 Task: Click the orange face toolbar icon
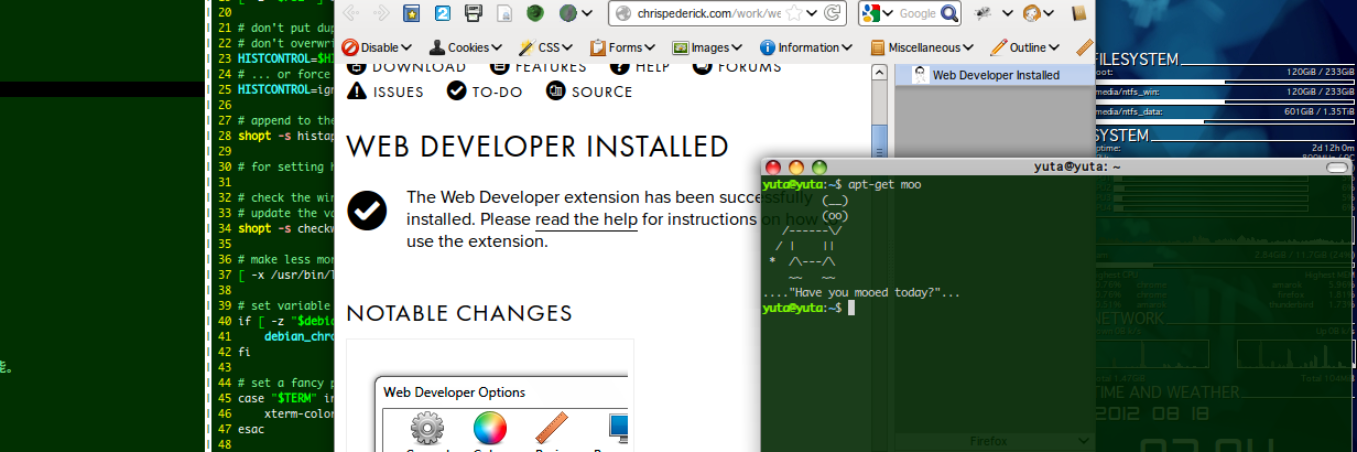coord(1034,13)
